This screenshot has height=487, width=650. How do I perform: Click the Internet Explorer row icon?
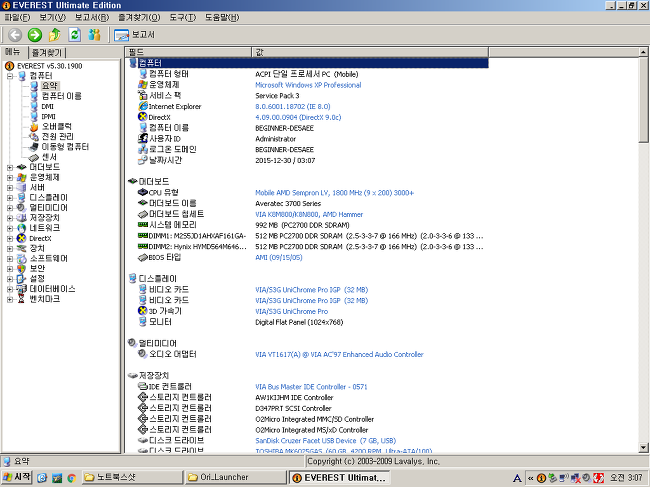(x=143, y=106)
